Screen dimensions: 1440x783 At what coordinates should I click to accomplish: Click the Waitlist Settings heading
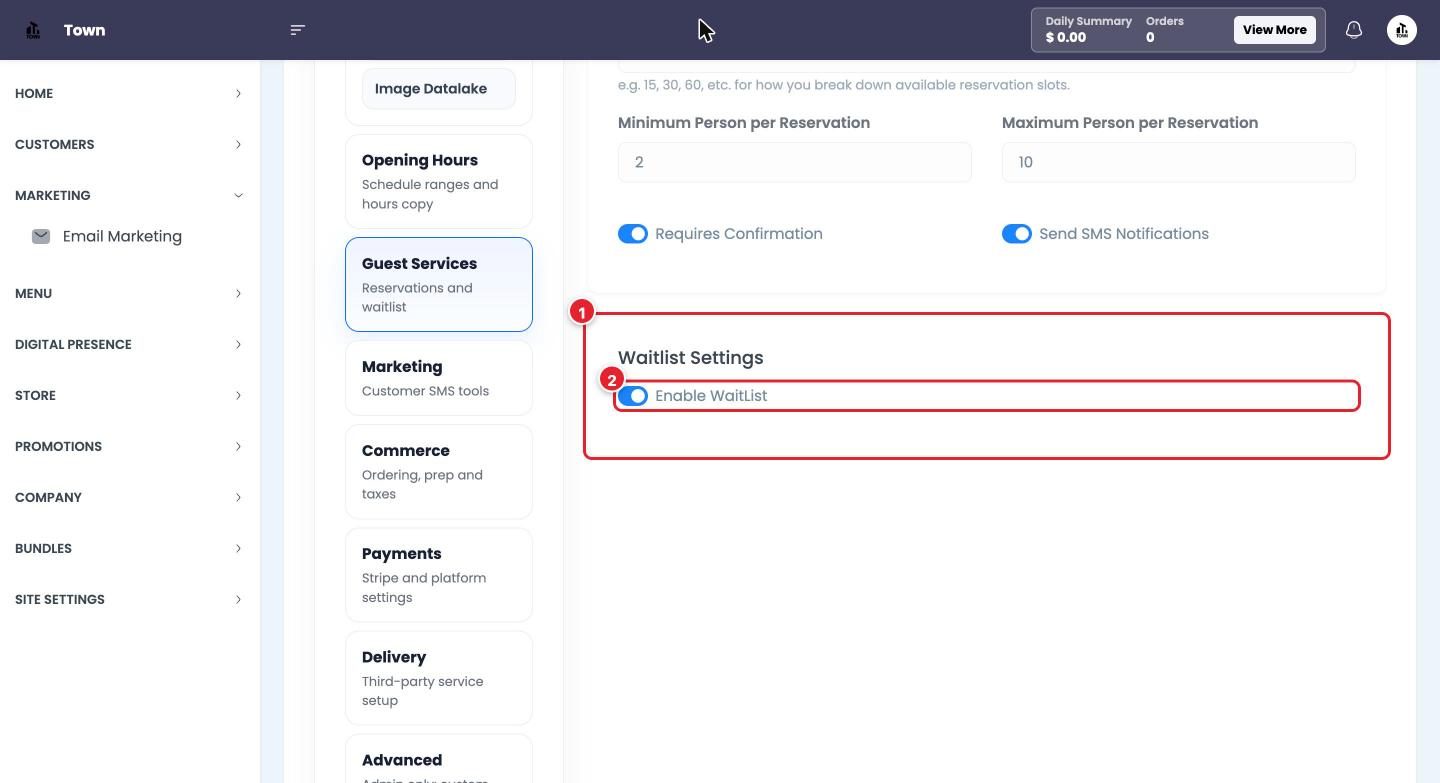(x=690, y=358)
